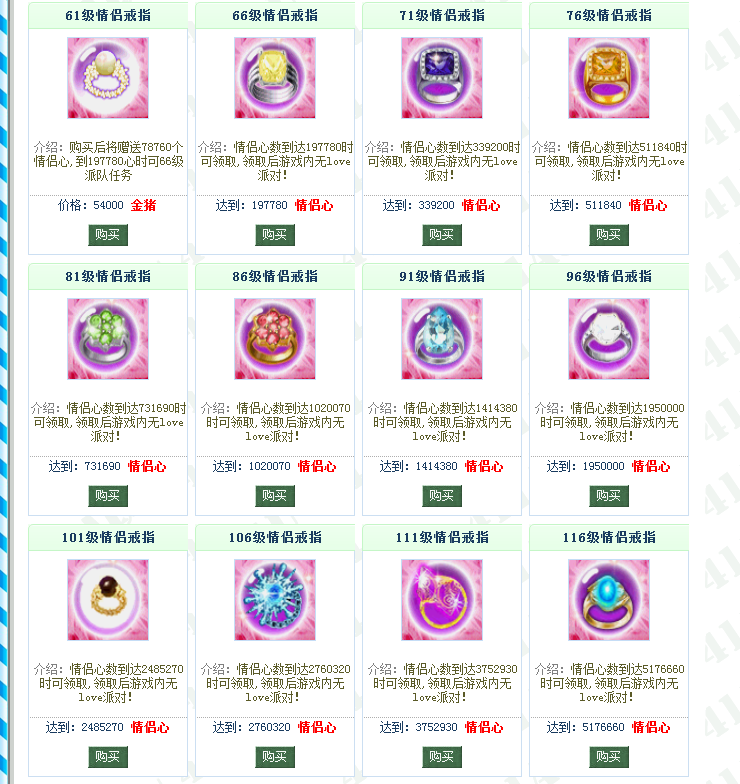The image size is (740, 784).
Task: Click the 91级 blue teardrop ring icon
Action: click(442, 339)
